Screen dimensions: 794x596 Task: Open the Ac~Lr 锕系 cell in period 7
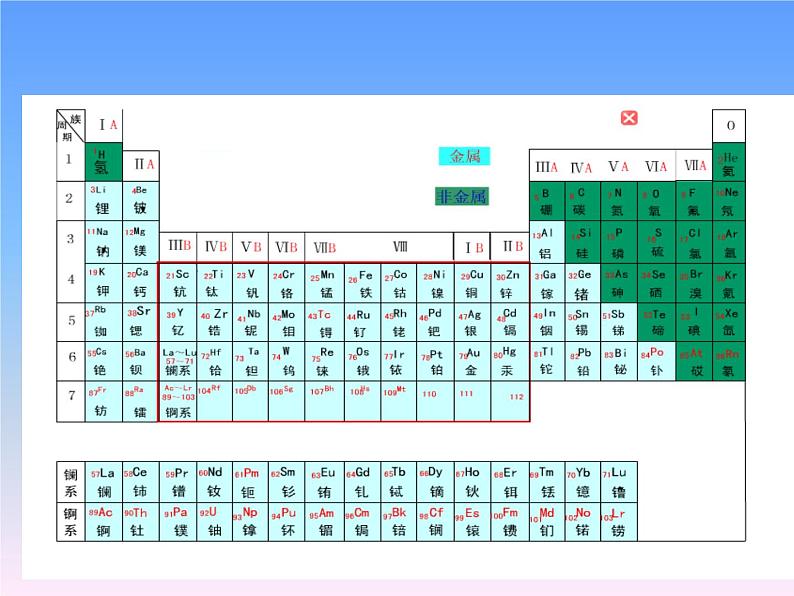(178, 401)
